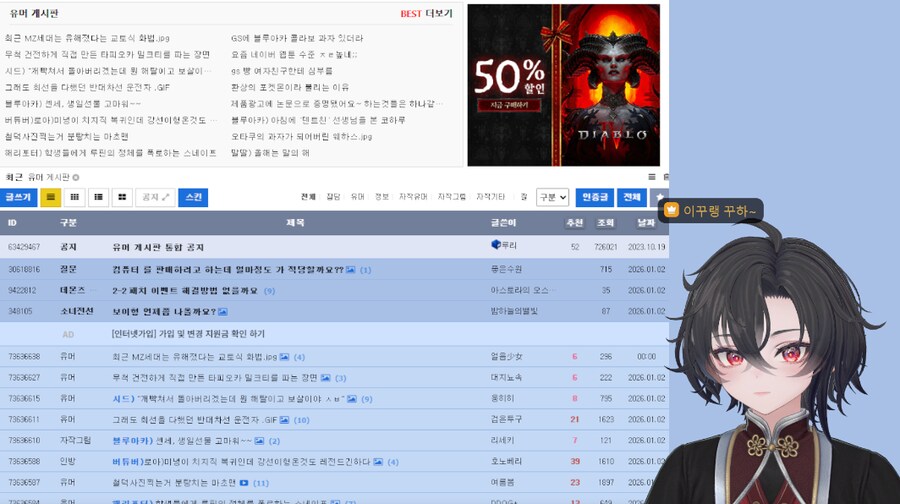Click the blue 전체 button
900x504 pixels.
(632, 197)
